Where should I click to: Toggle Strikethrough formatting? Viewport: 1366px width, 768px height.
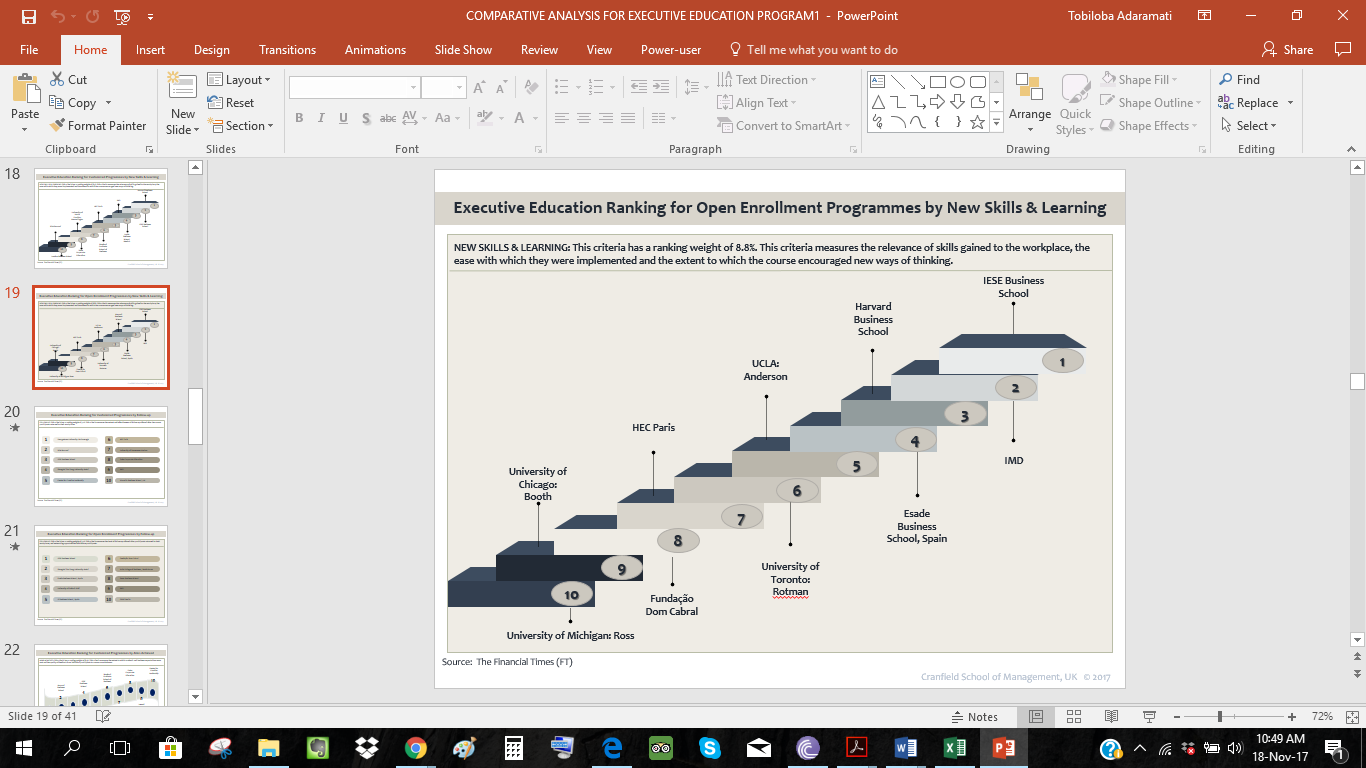[x=388, y=118]
